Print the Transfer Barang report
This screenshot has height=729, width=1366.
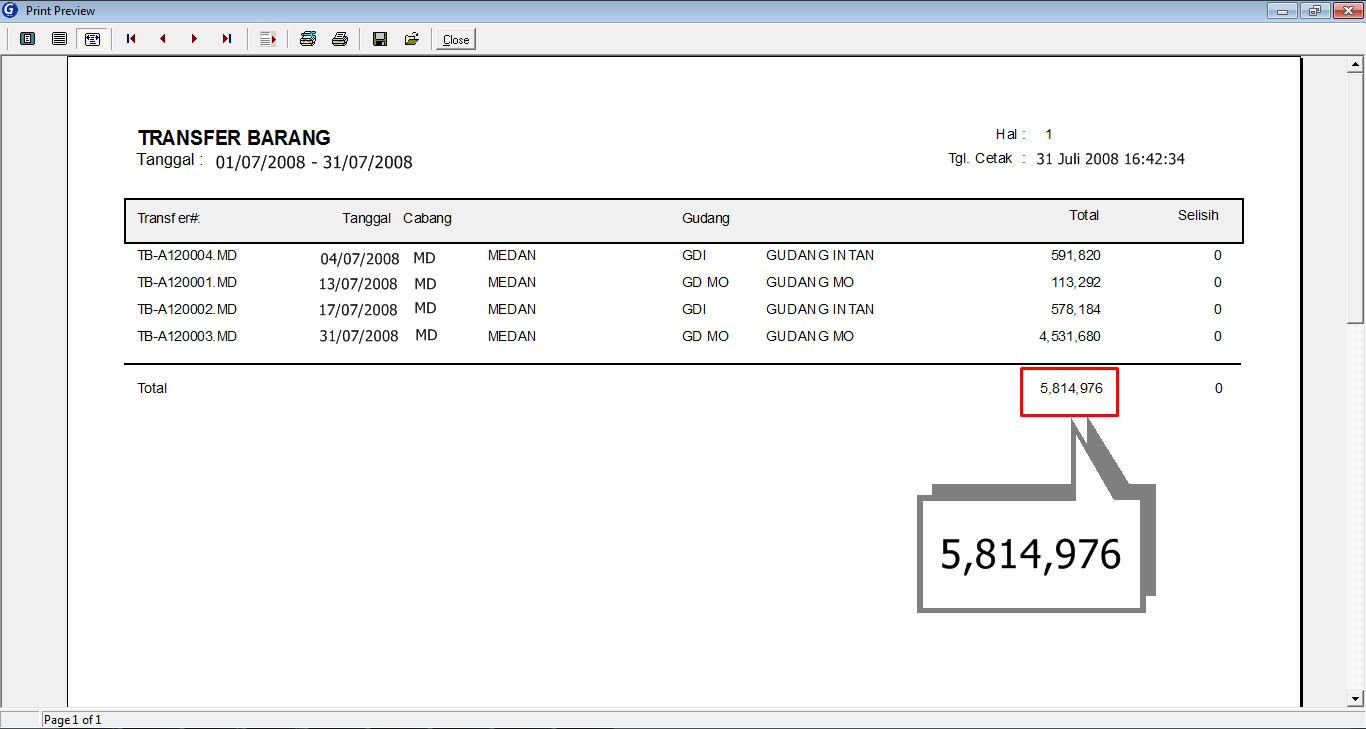pyautogui.click(x=340, y=39)
